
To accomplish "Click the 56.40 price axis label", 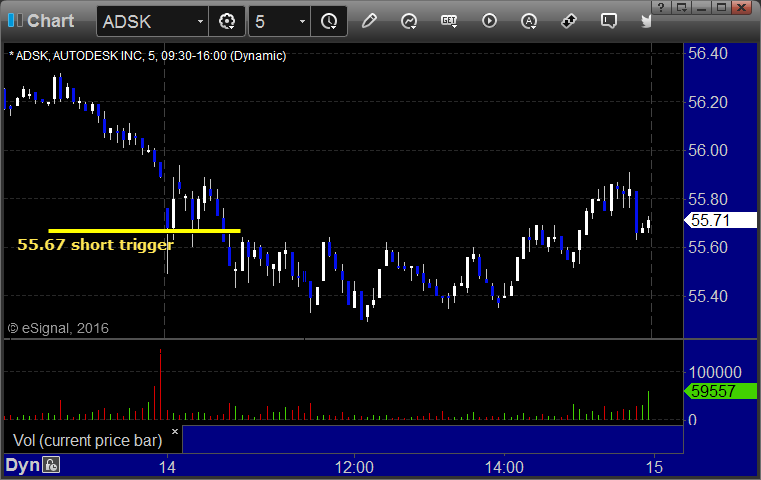I will pyautogui.click(x=708, y=53).
